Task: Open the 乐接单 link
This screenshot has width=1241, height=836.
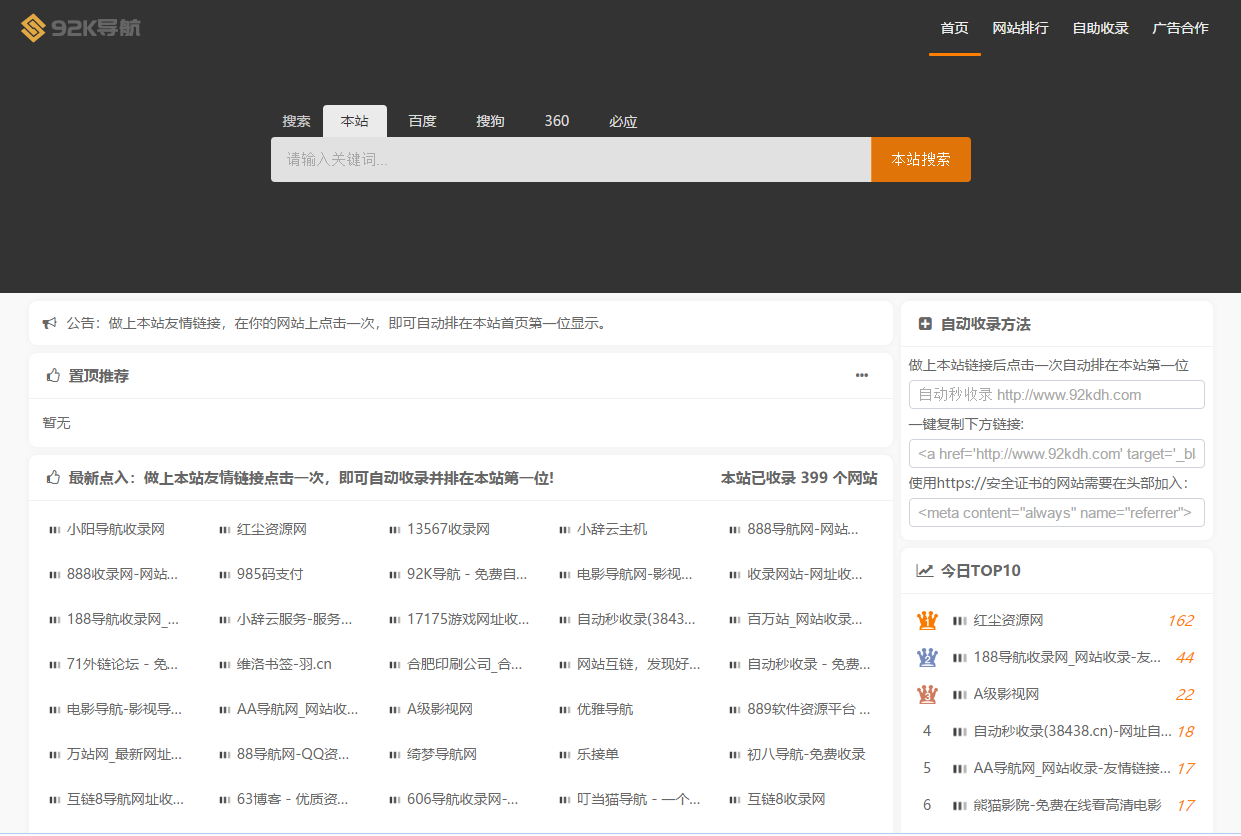Action: (598, 754)
